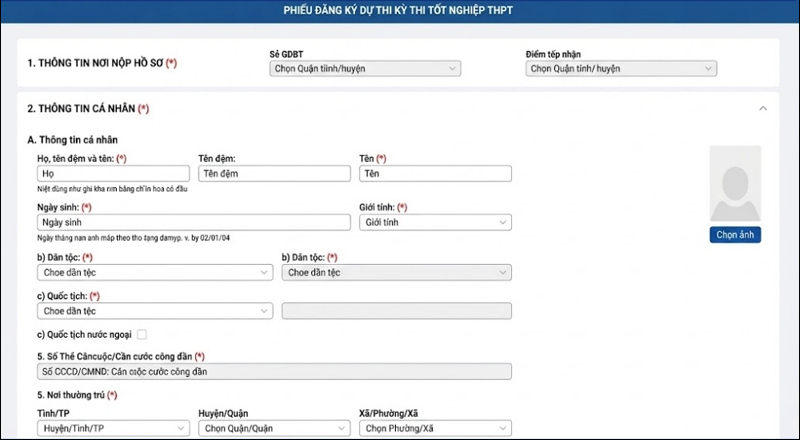The height and width of the screenshot is (440, 800).
Task: Click the Số CCCD/CMND input field
Action: click(274, 372)
